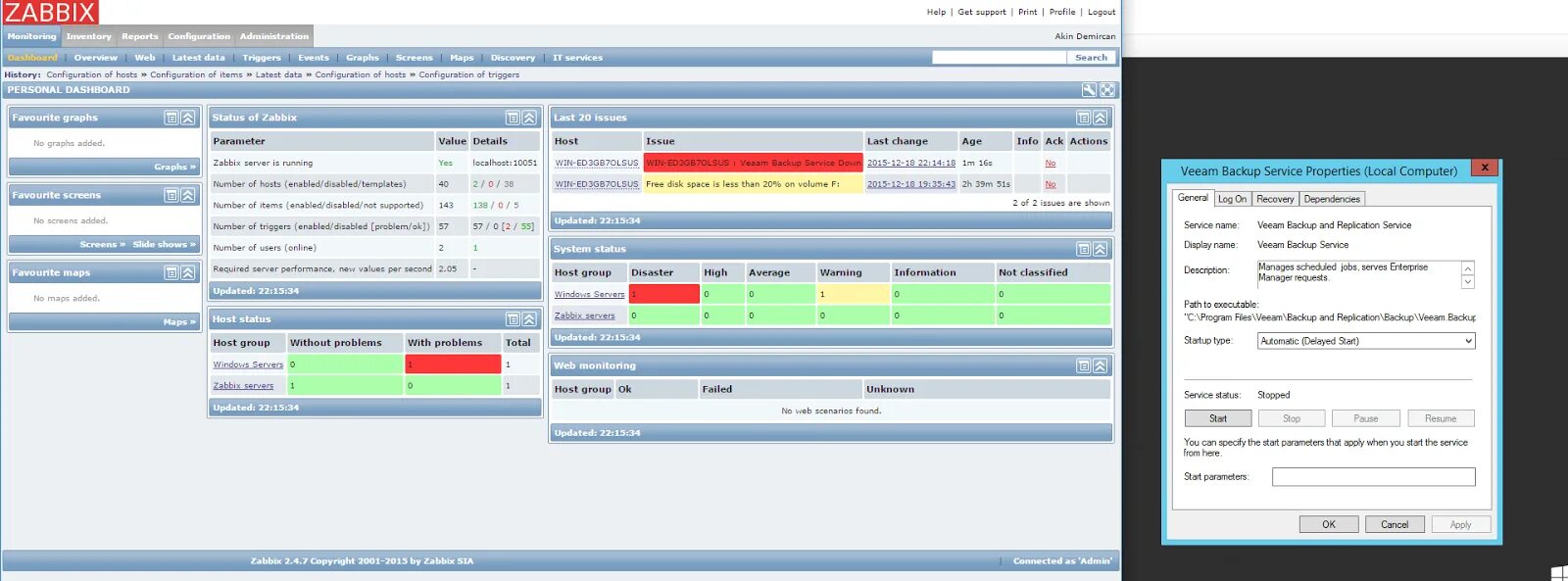This screenshot has height=581, width=1568.
Task: Click the Veeam Backup Service Down issue
Action: (753, 163)
